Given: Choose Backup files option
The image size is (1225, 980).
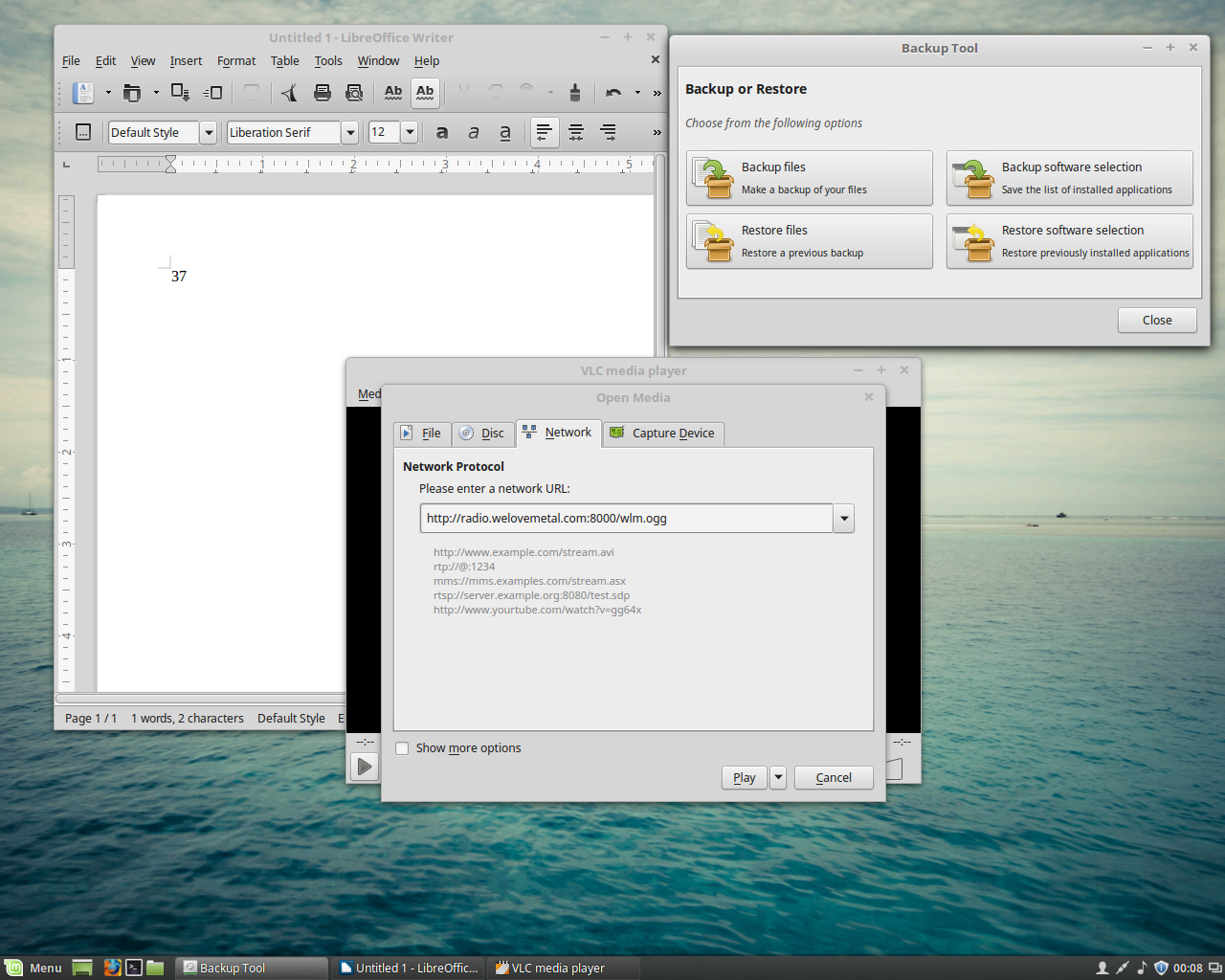Looking at the screenshot, I should 810,178.
